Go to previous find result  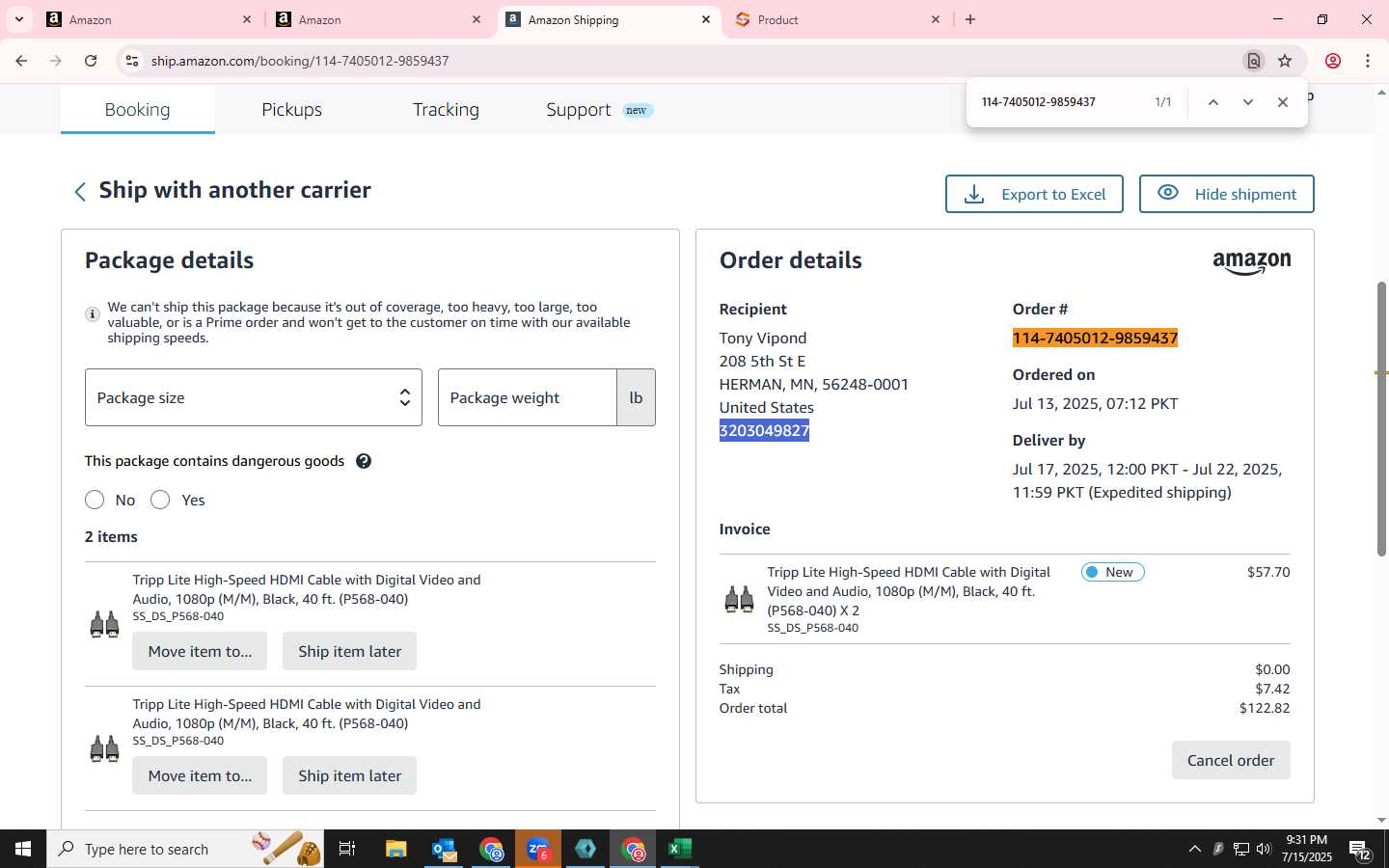tap(1213, 102)
